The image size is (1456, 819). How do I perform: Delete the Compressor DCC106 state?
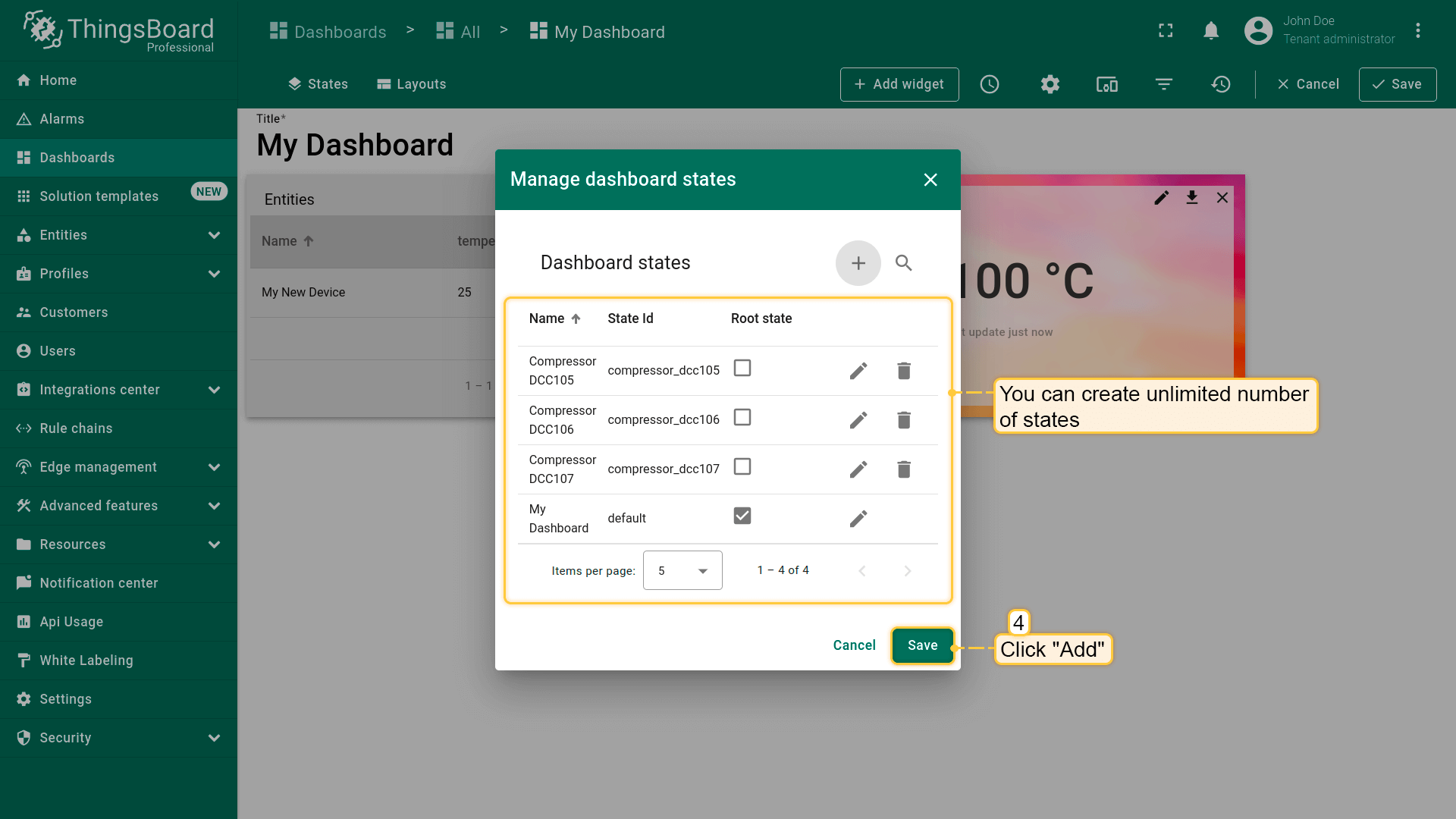[903, 420]
